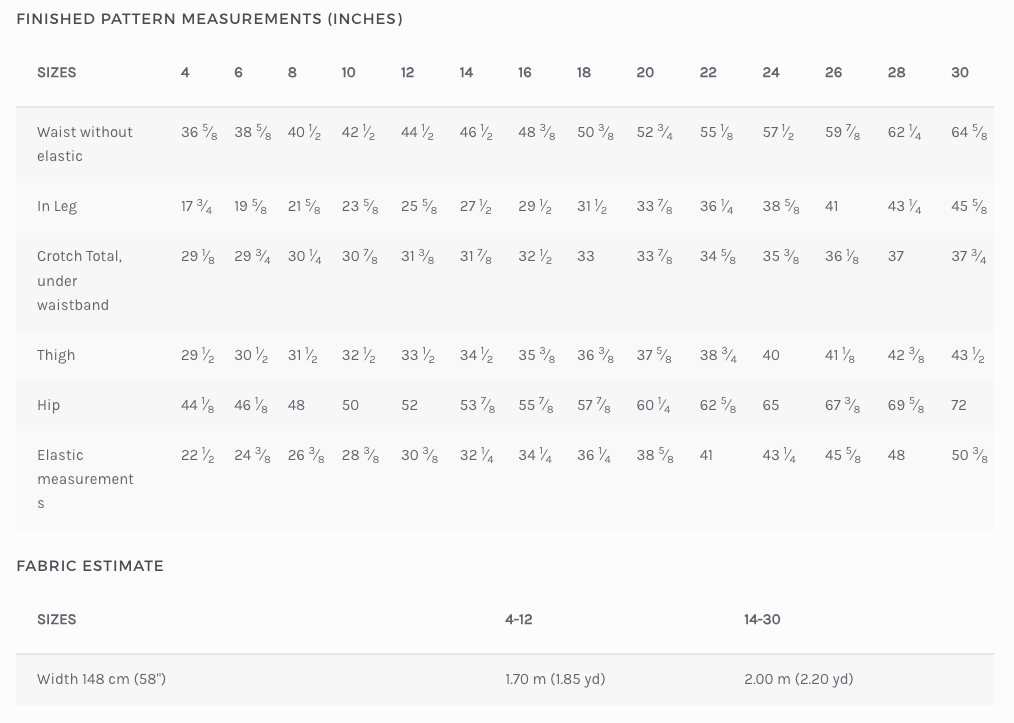The height and width of the screenshot is (723, 1014).
Task: Select the "Width 148 cm (58")" row label
Action: 101,679
